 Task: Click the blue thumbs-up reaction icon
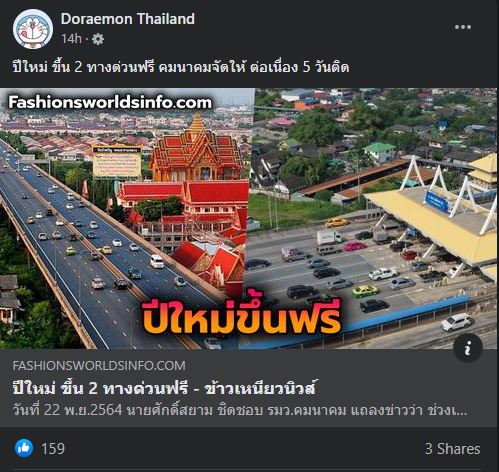(24, 448)
